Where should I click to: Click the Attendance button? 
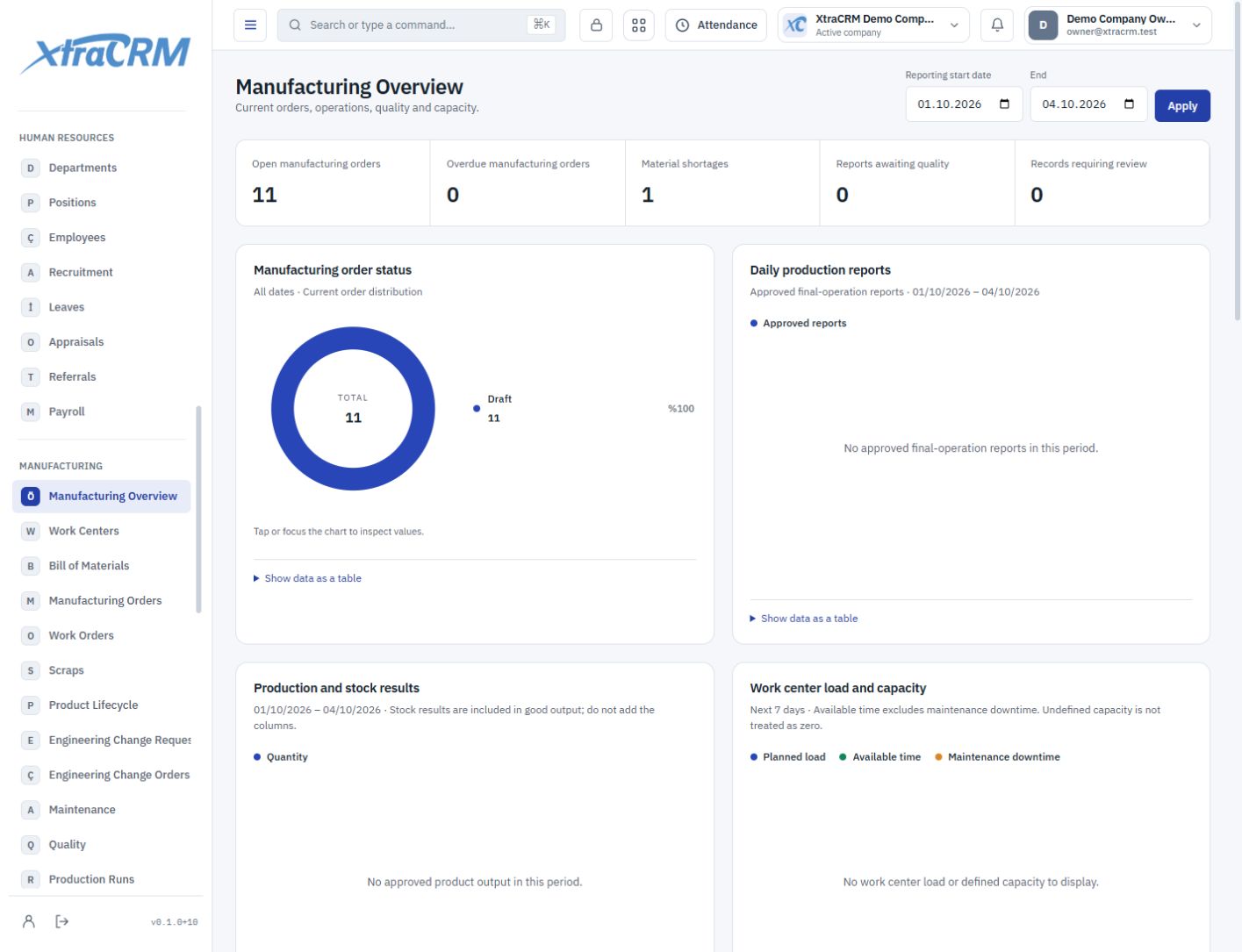(x=716, y=25)
